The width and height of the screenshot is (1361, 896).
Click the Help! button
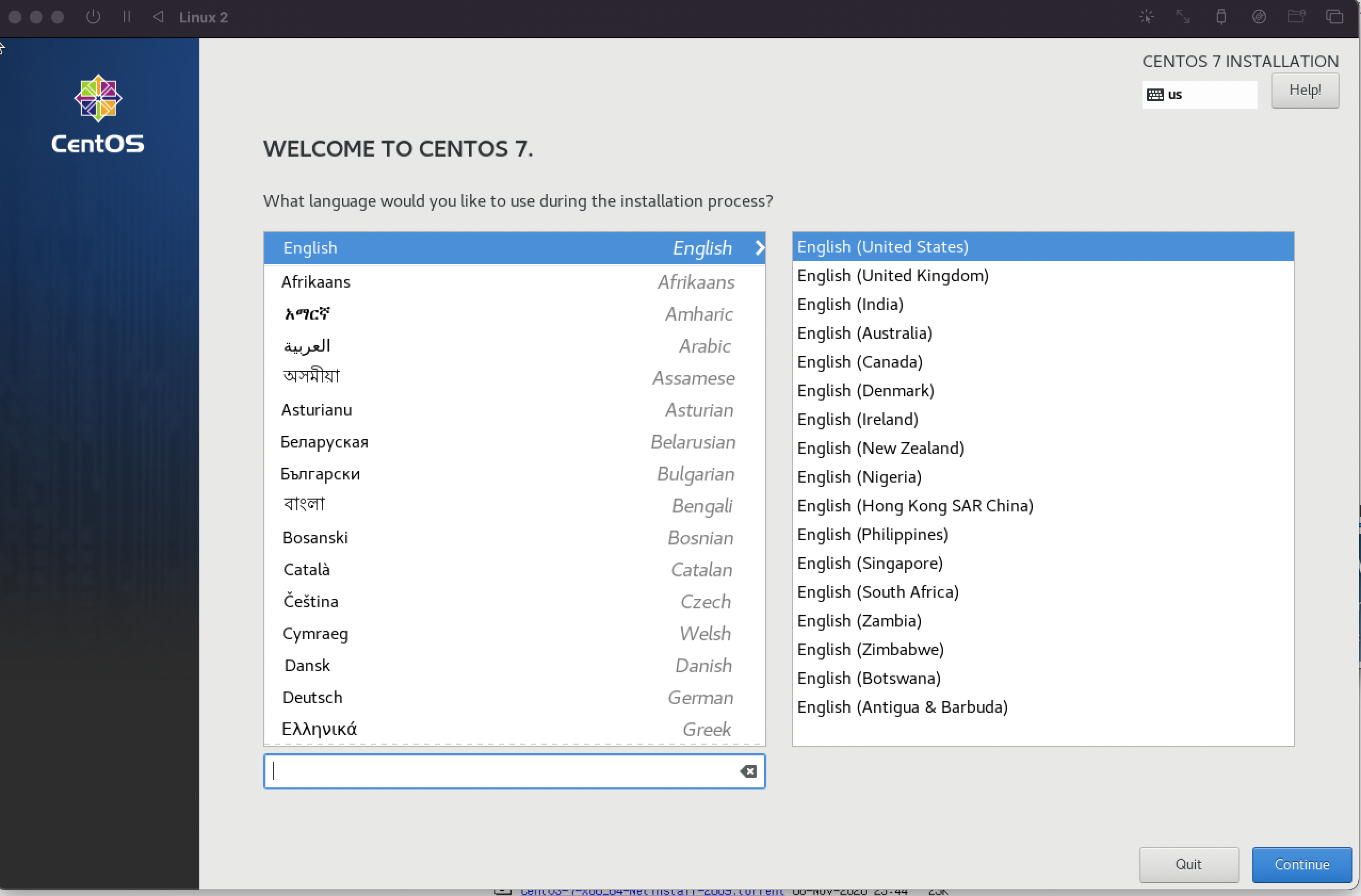1305,91
